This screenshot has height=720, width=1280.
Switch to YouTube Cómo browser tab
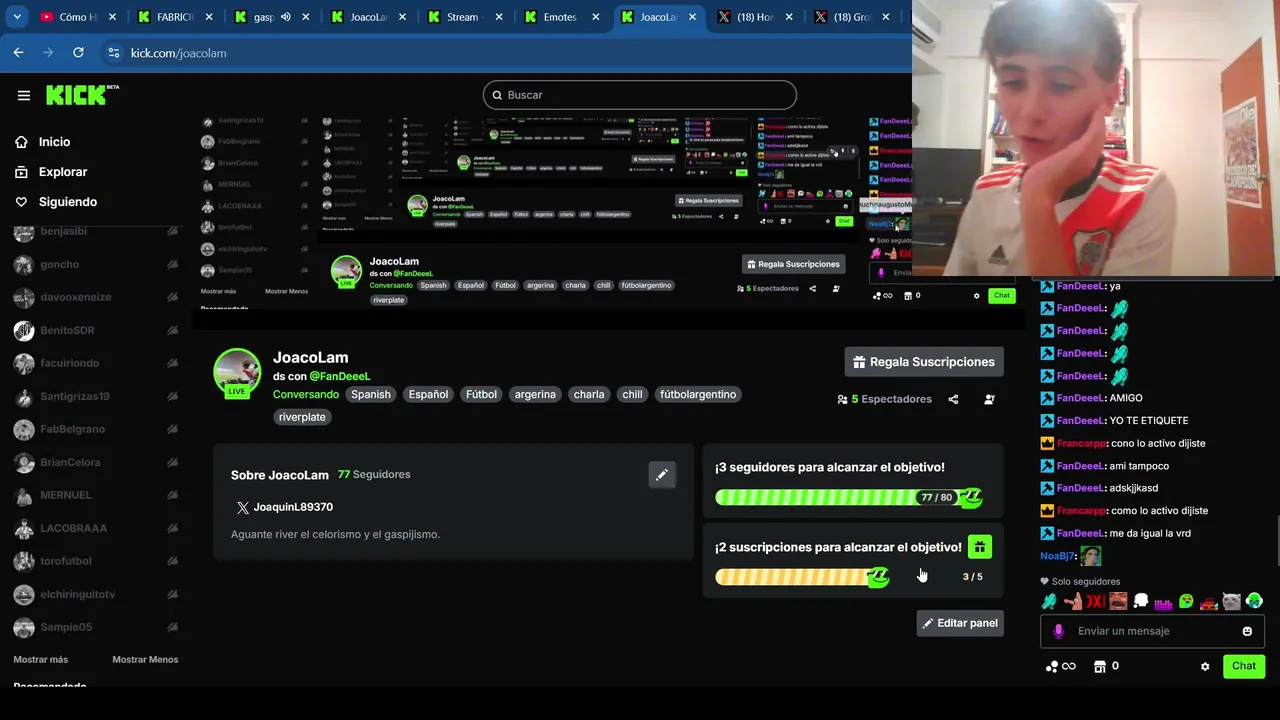pyautogui.click(x=79, y=17)
